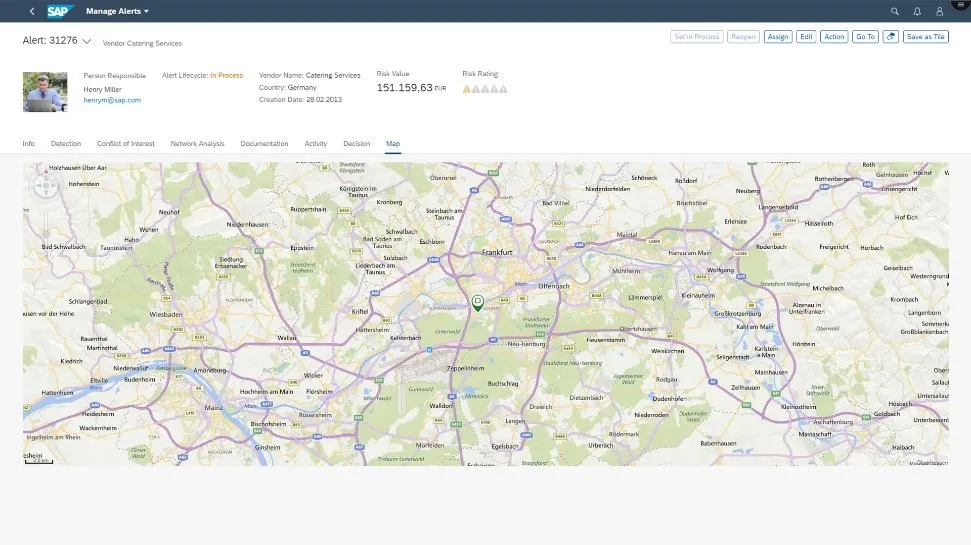This screenshot has width=971, height=545.
Task: Expand the Alert 31276 chevron
Action: tap(87, 42)
